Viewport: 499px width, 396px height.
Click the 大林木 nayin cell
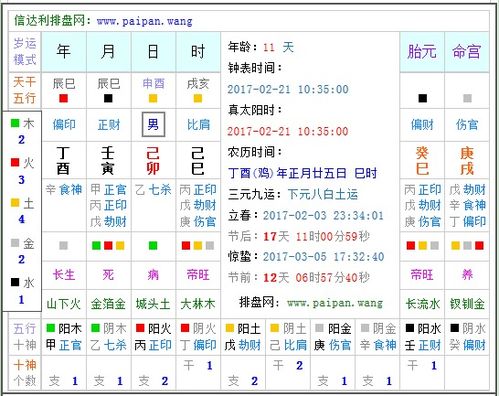pyautogui.click(x=198, y=304)
